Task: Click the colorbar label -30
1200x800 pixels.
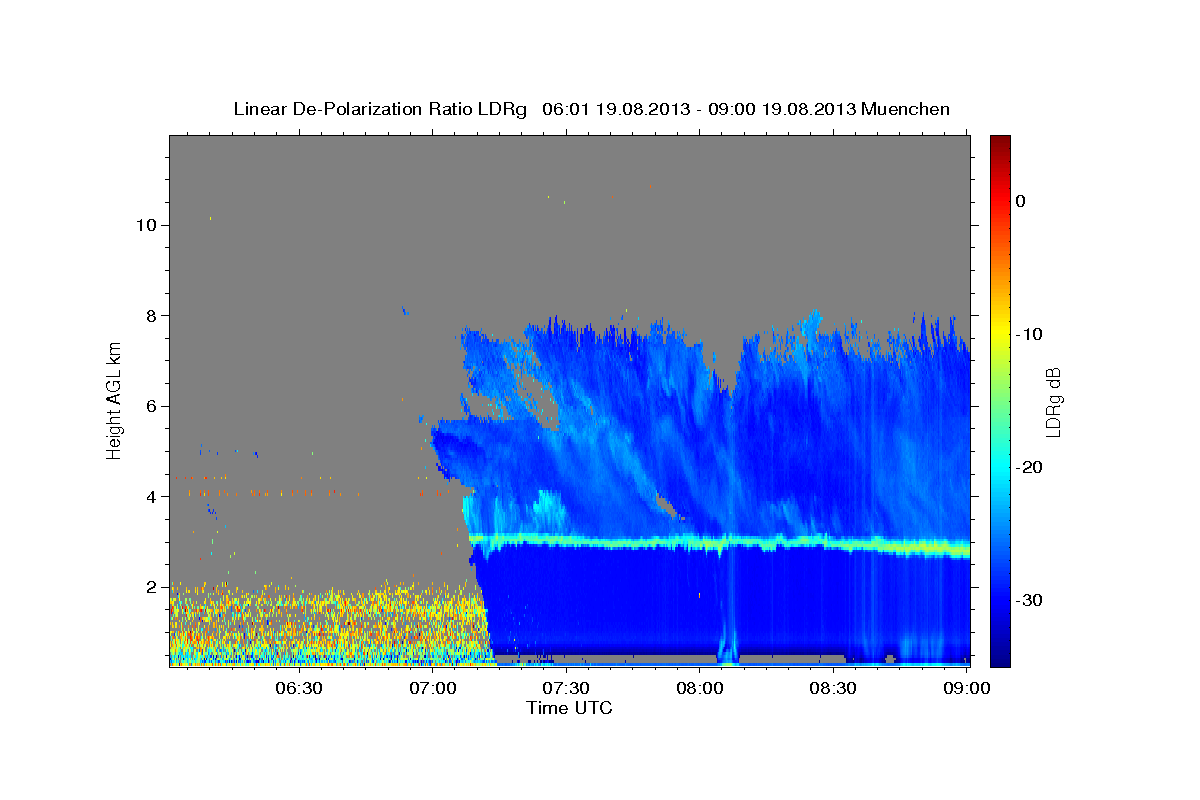Action: point(1028,600)
